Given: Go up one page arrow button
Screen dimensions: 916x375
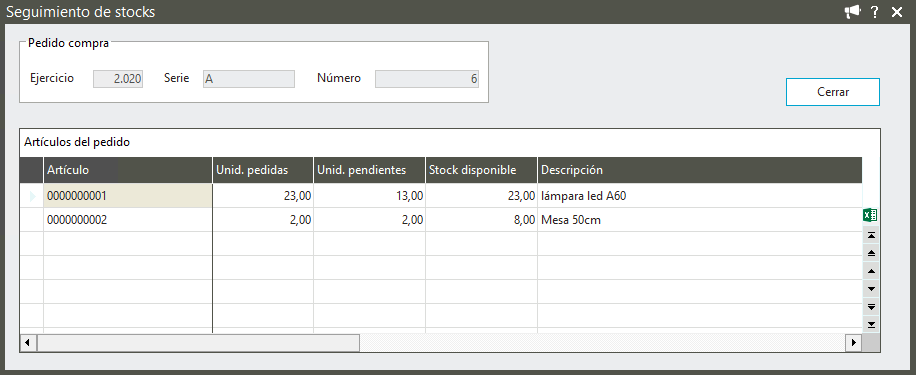Looking at the screenshot, I should pyautogui.click(x=871, y=254).
